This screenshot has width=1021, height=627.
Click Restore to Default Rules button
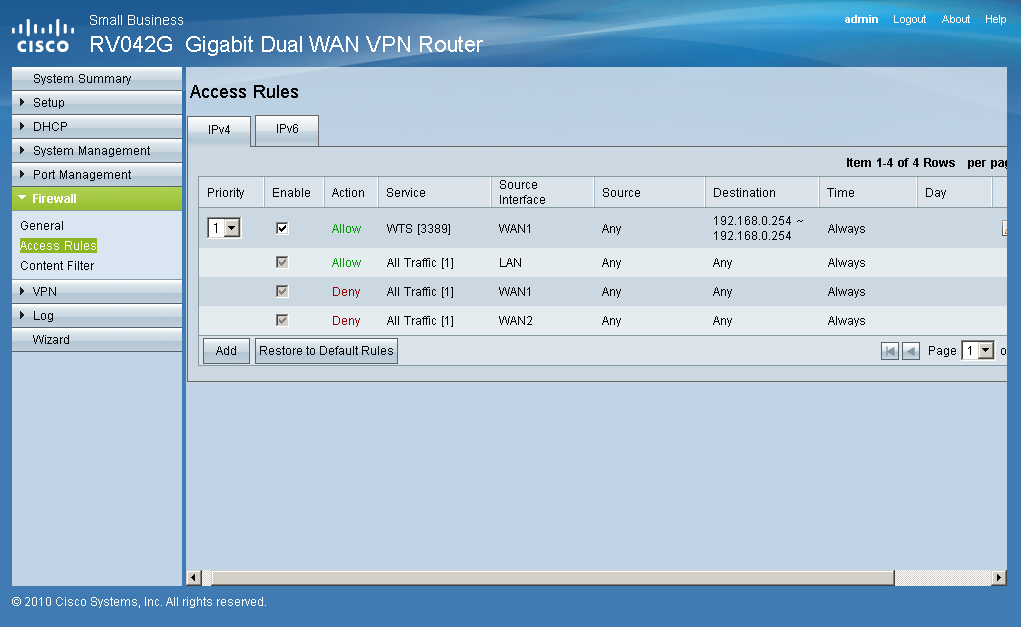pyautogui.click(x=326, y=351)
